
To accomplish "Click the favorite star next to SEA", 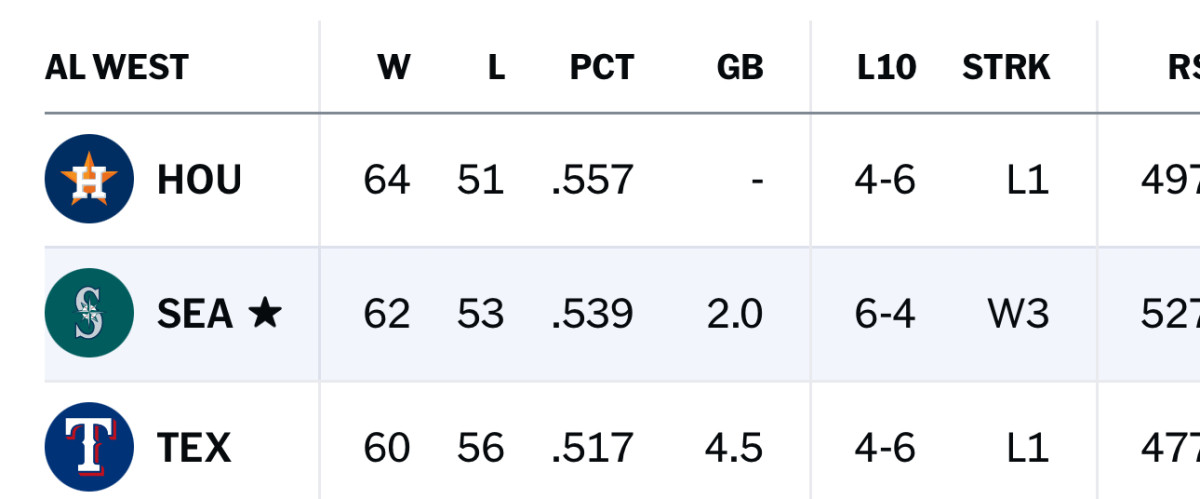I will pos(264,314).
